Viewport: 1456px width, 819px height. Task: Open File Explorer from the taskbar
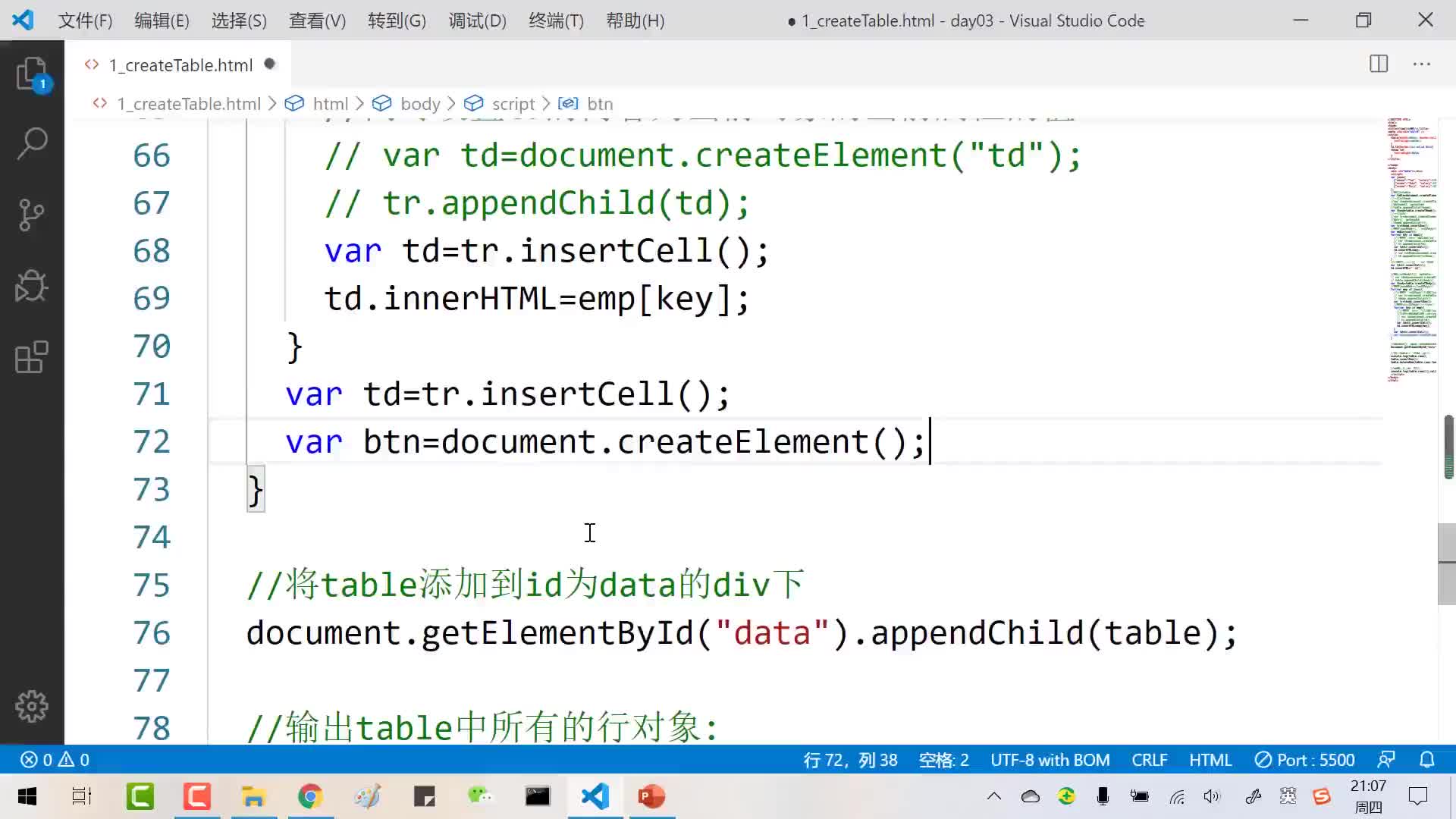(x=253, y=796)
